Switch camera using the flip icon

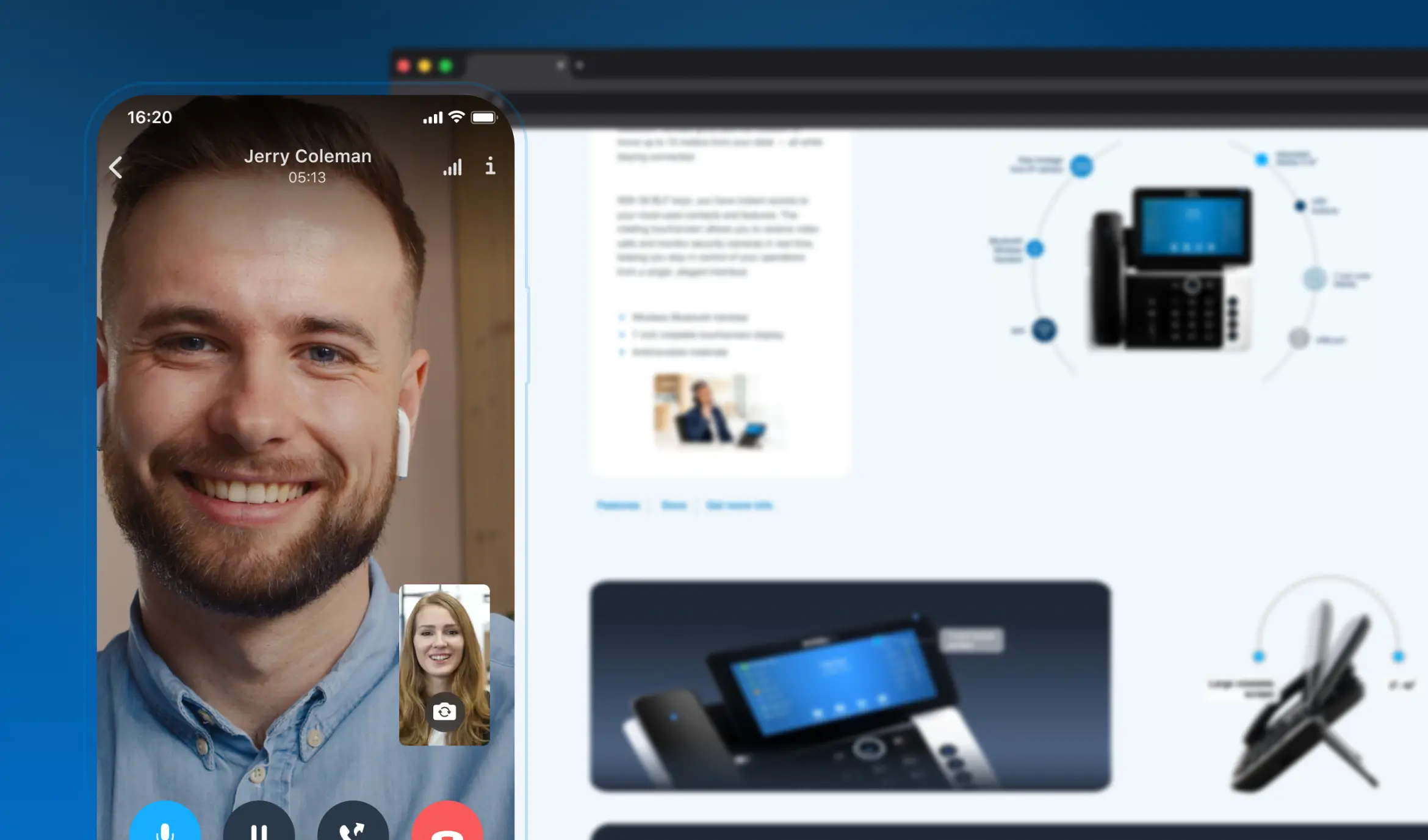444,711
